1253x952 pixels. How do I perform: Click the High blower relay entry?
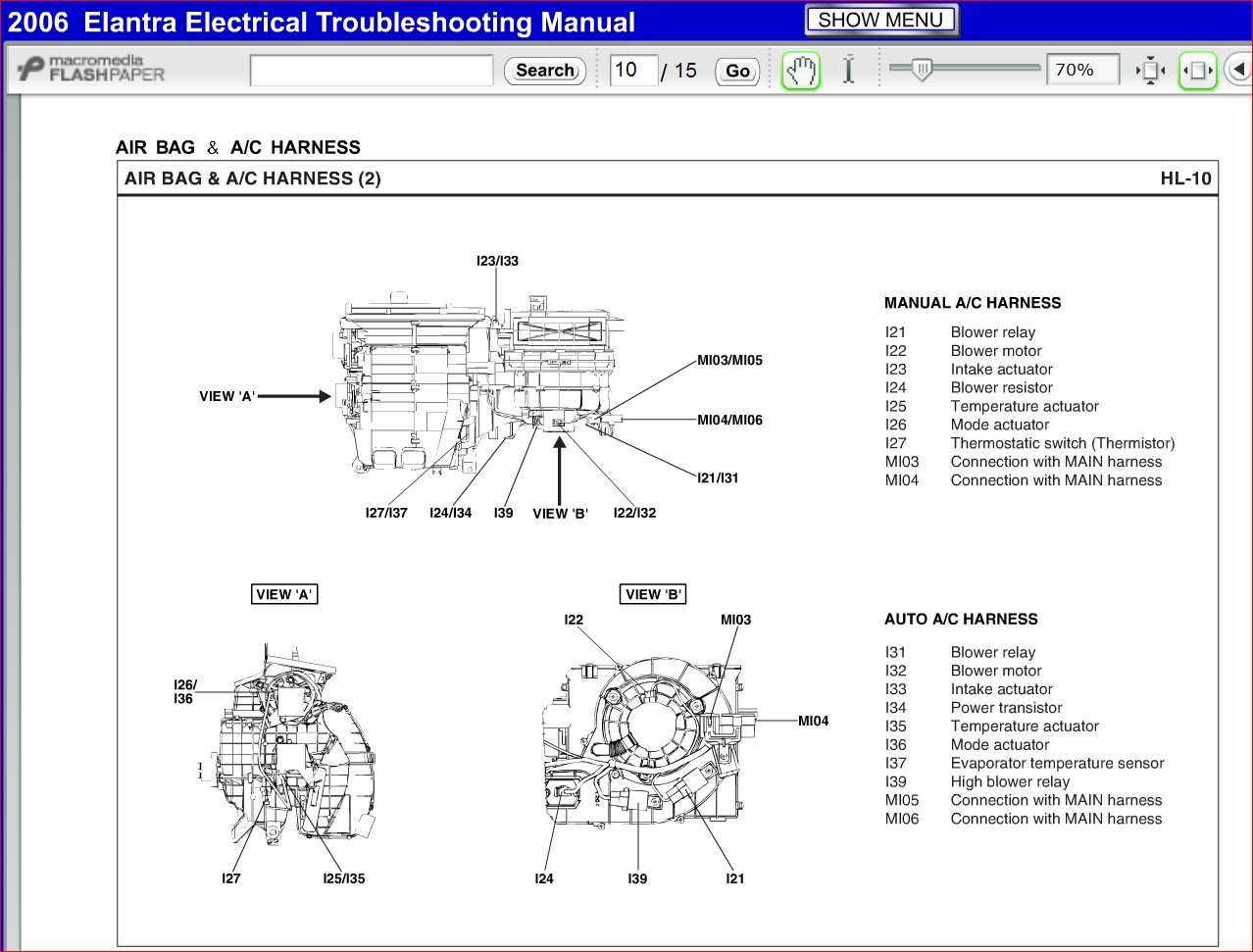tap(1010, 781)
